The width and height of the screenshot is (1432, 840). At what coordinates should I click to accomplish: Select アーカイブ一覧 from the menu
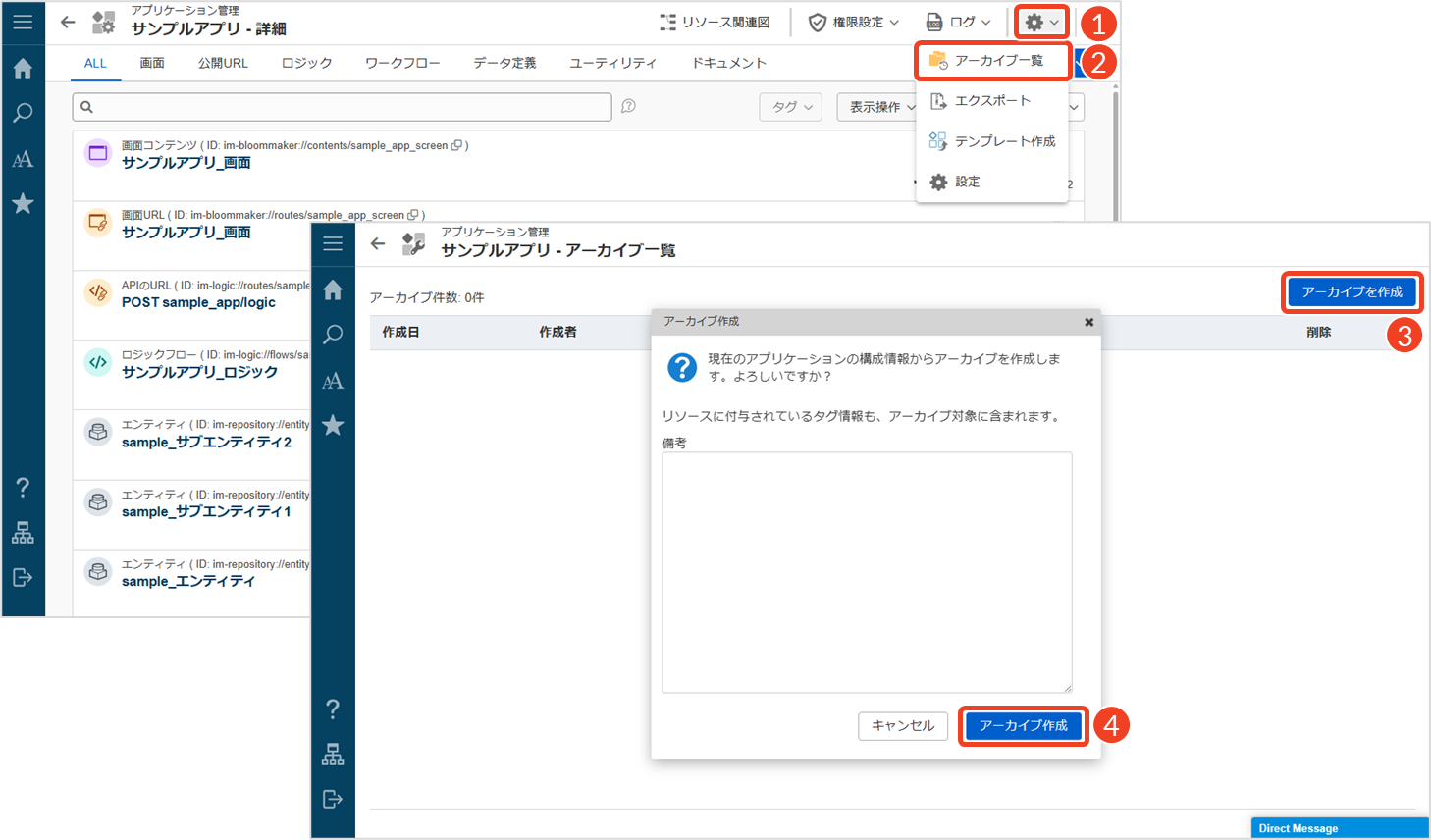coord(993,61)
